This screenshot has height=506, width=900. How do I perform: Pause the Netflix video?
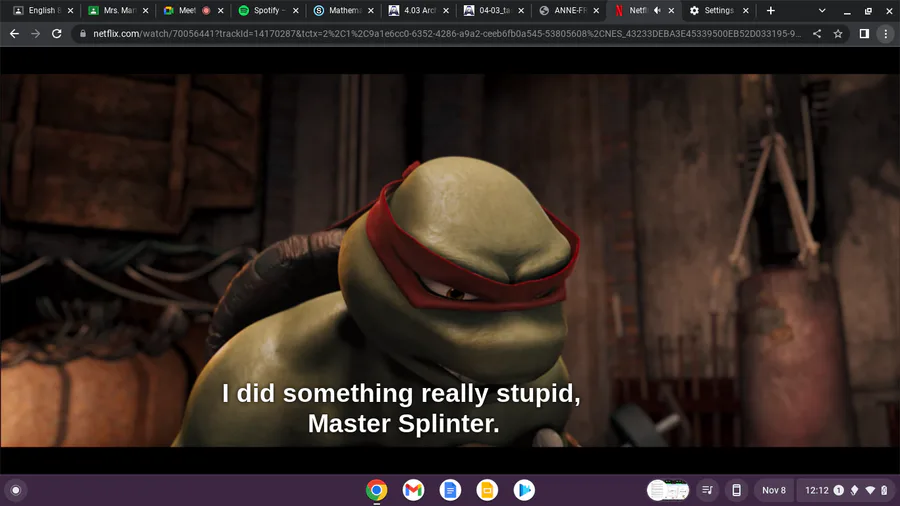point(450,260)
